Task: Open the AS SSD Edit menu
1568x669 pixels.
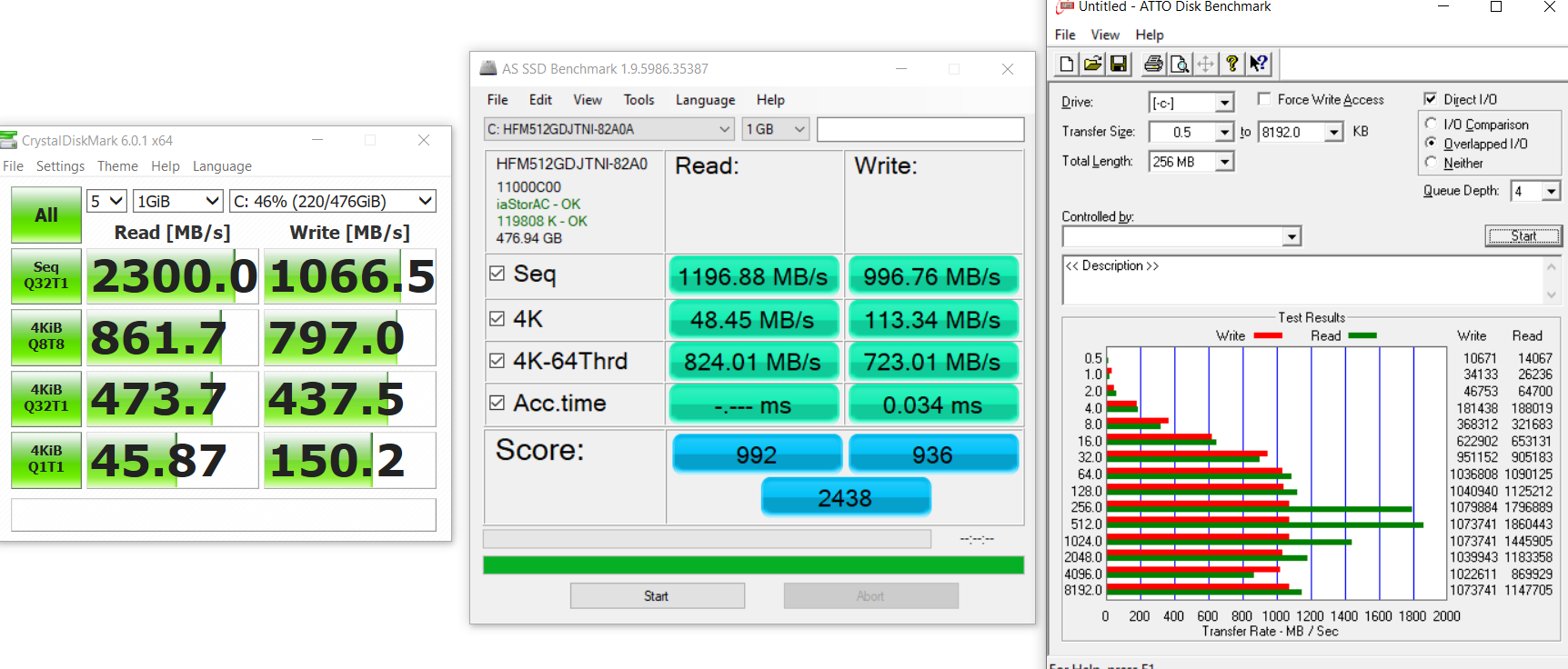Action: 540,100
